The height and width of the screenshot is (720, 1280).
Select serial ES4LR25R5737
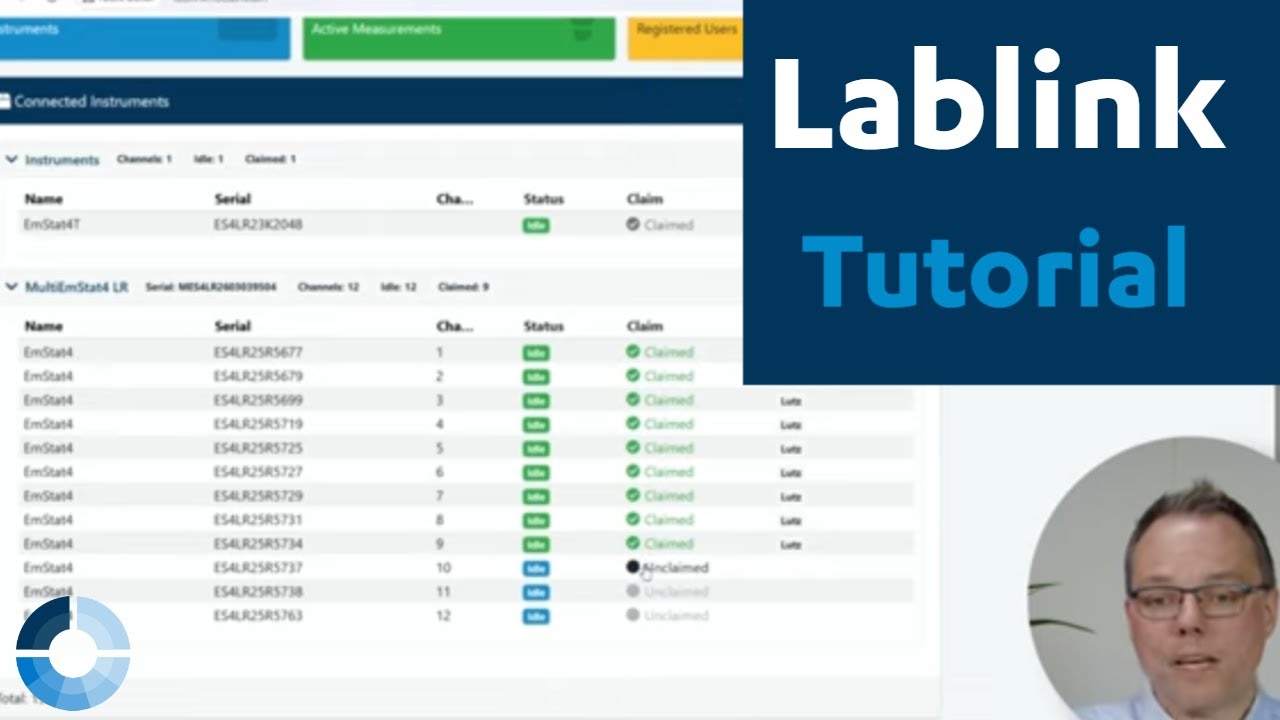pyautogui.click(x=258, y=567)
